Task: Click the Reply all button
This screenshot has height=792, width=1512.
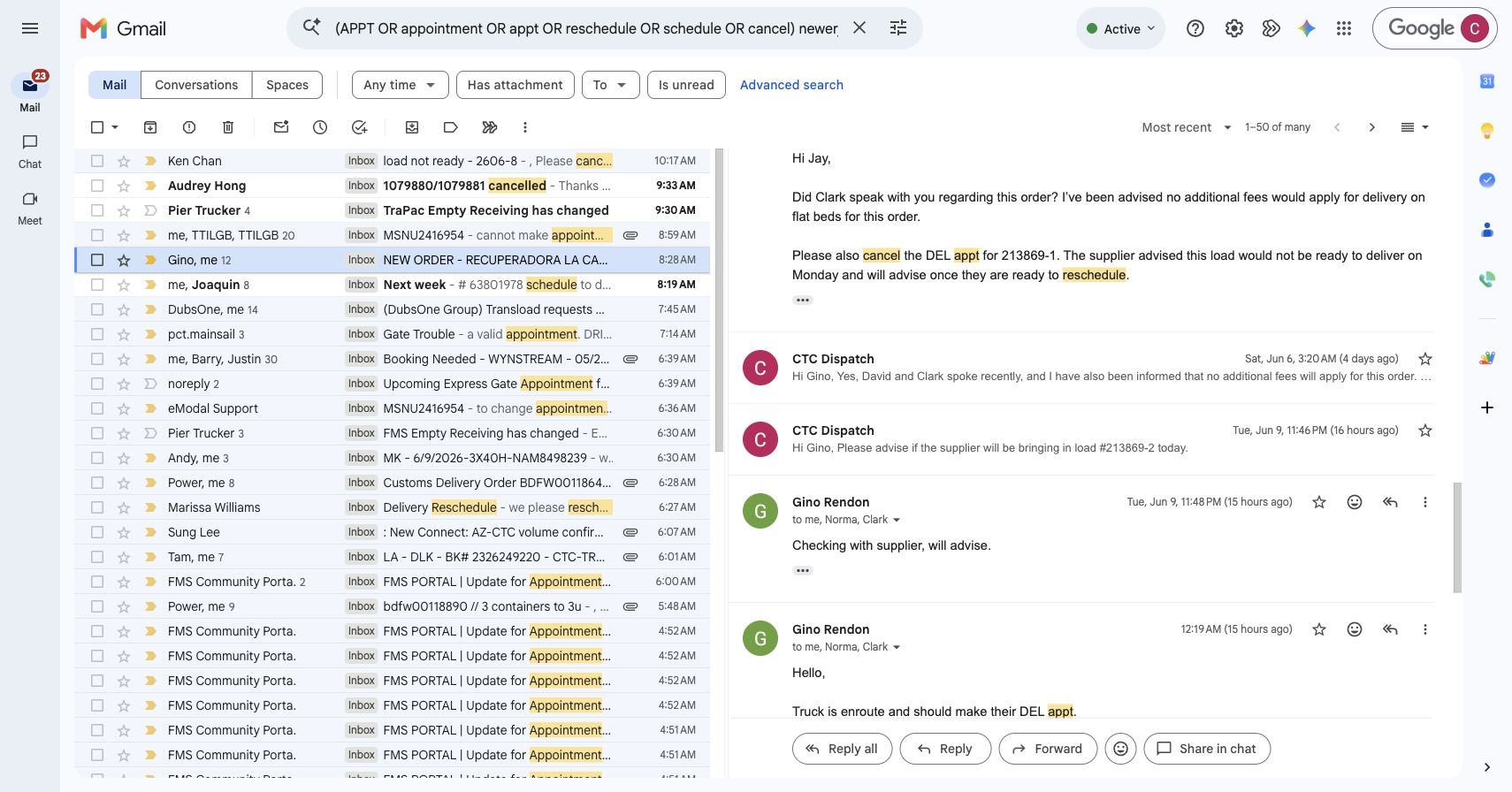Action: click(x=842, y=749)
